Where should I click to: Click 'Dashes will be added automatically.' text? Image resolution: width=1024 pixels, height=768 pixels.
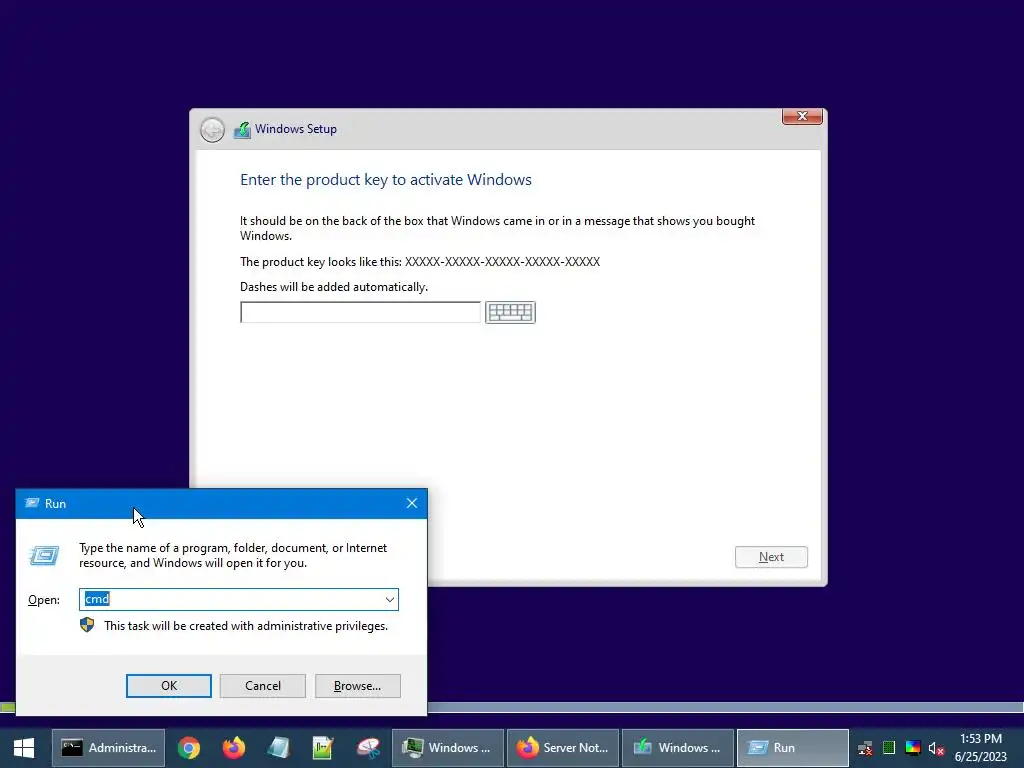click(334, 287)
